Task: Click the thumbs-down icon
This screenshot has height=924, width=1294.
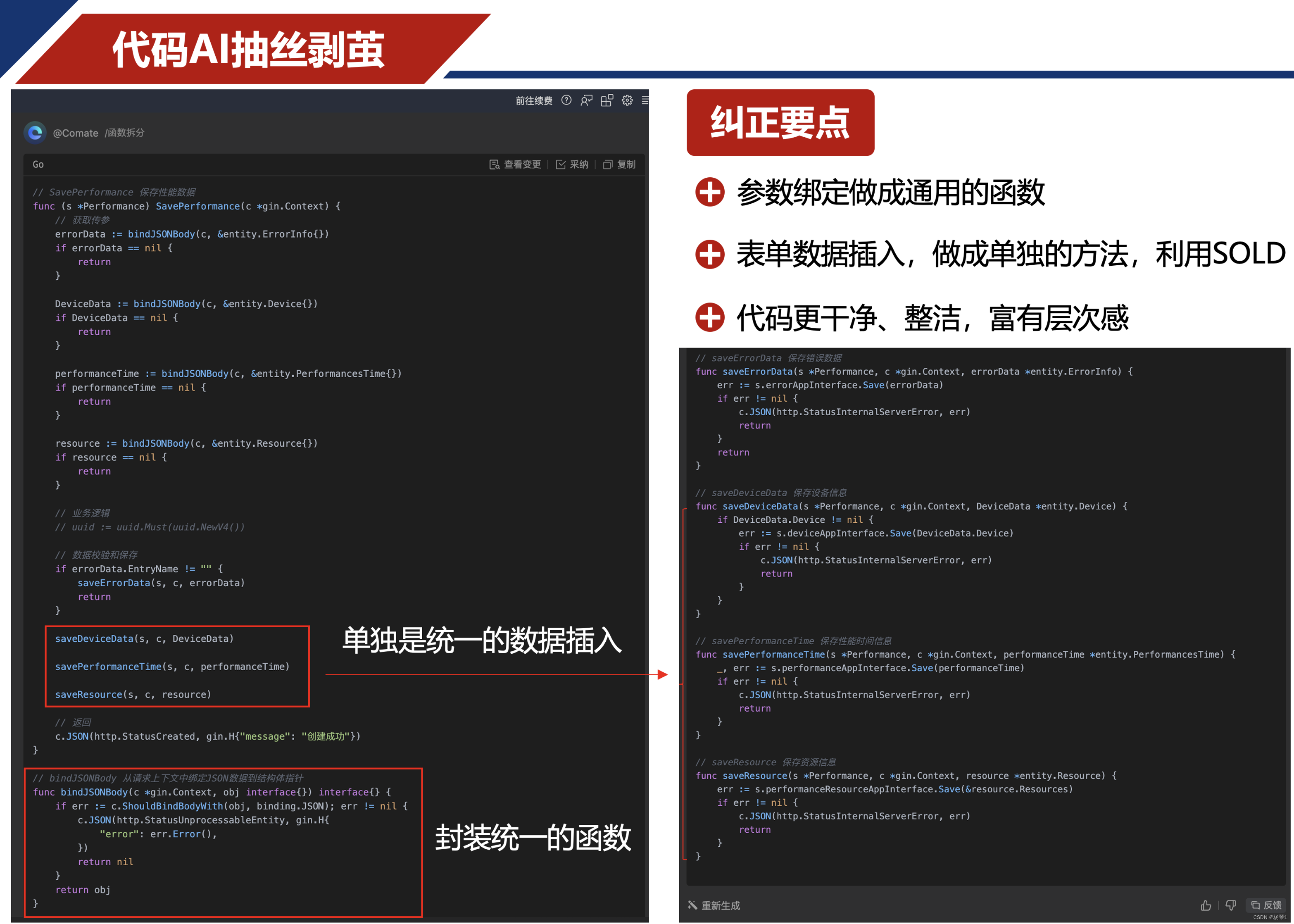Action: [1231, 905]
